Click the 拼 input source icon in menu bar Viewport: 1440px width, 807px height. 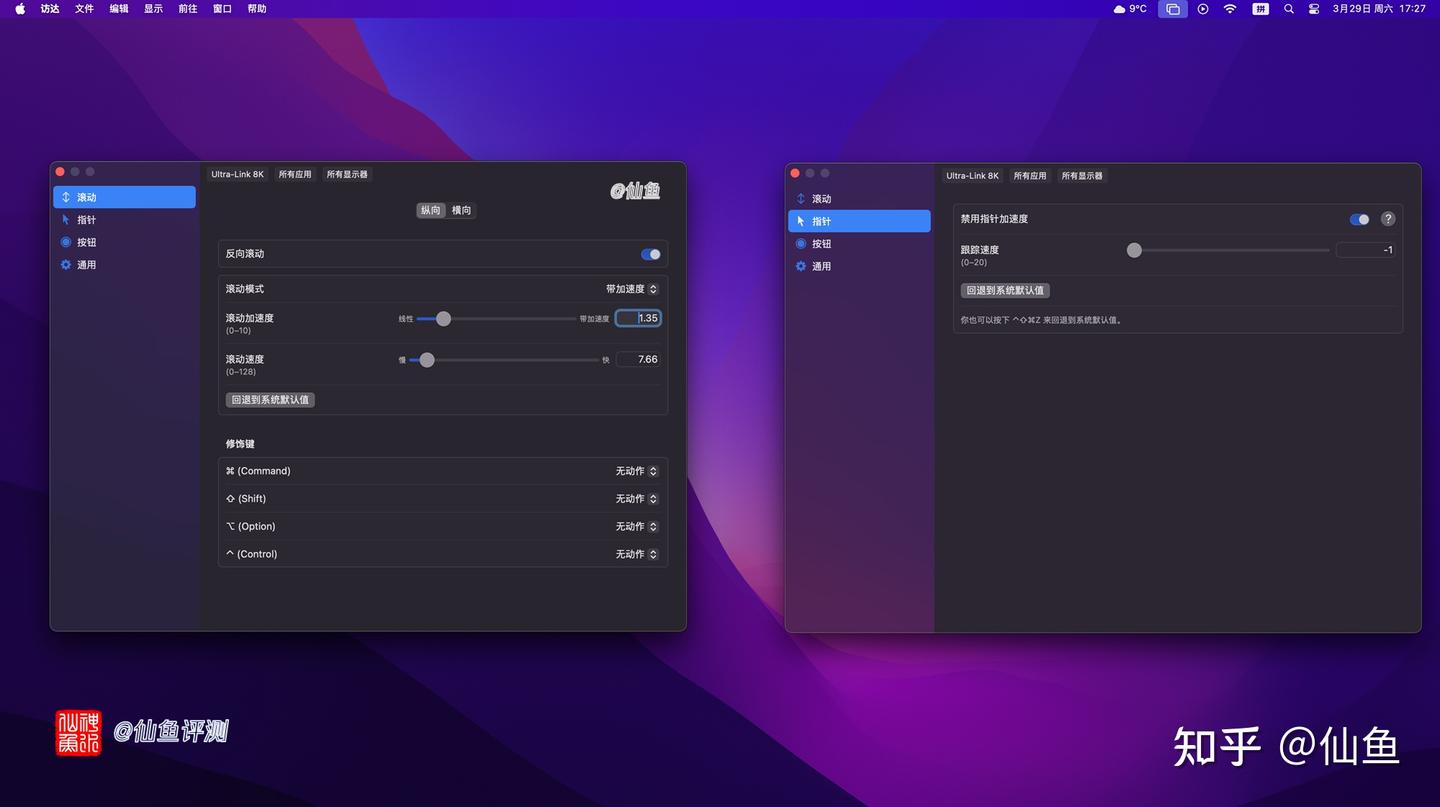pyautogui.click(x=1260, y=8)
